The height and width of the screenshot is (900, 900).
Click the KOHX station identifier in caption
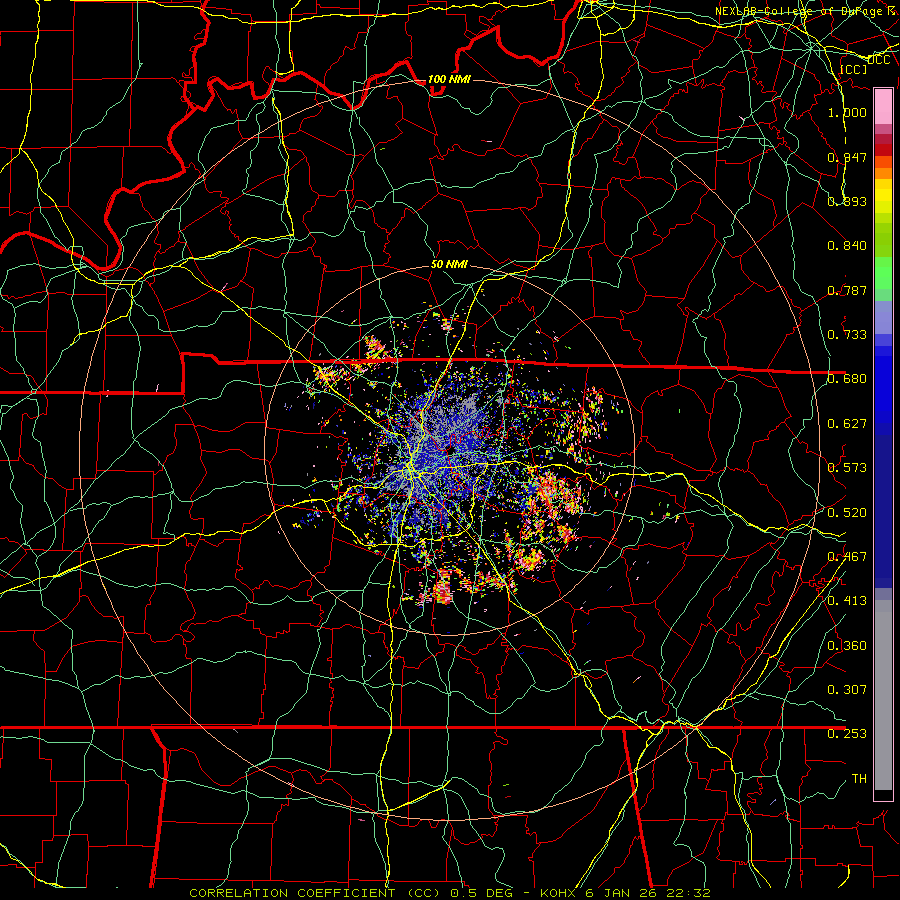pyautogui.click(x=558, y=893)
